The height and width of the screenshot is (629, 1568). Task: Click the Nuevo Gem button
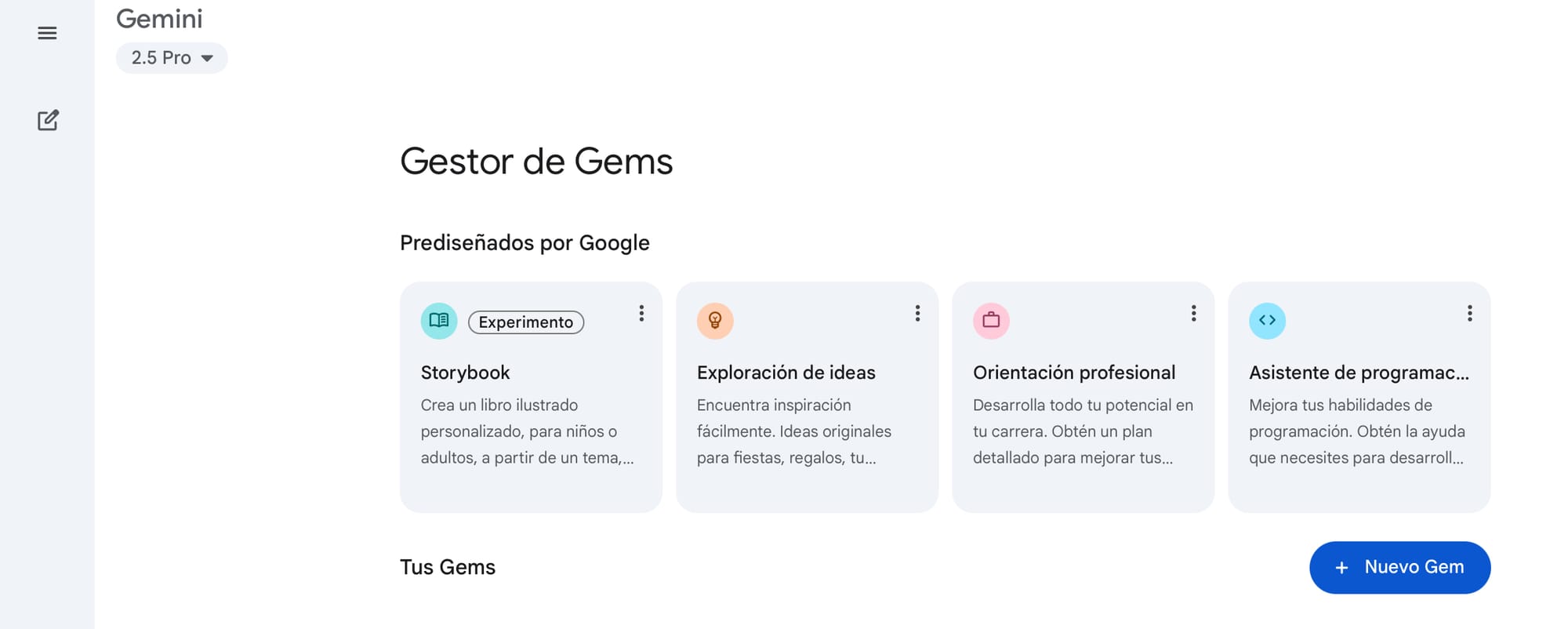click(x=1399, y=567)
